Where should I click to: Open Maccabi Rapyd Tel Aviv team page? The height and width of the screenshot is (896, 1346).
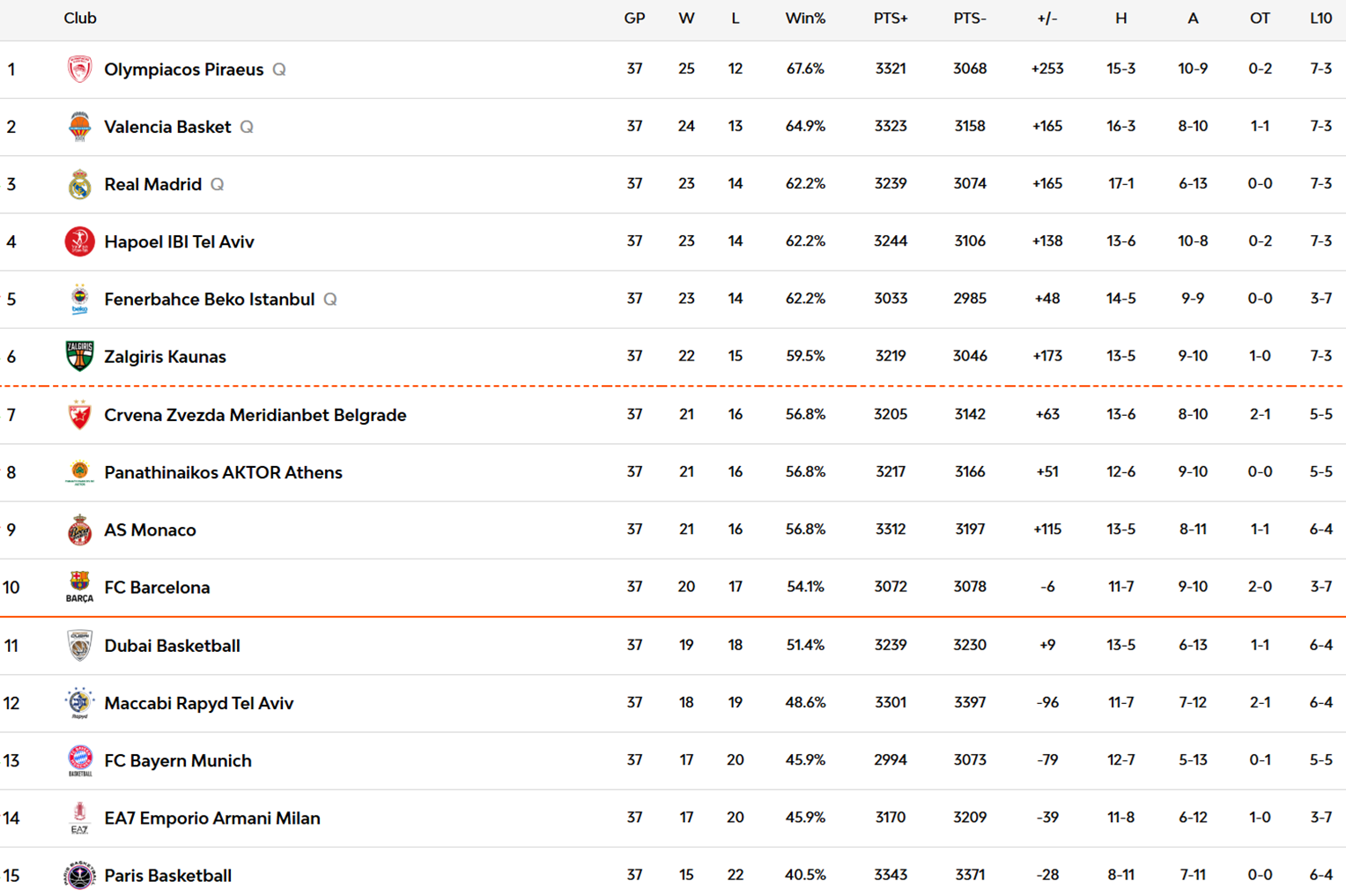[198, 703]
